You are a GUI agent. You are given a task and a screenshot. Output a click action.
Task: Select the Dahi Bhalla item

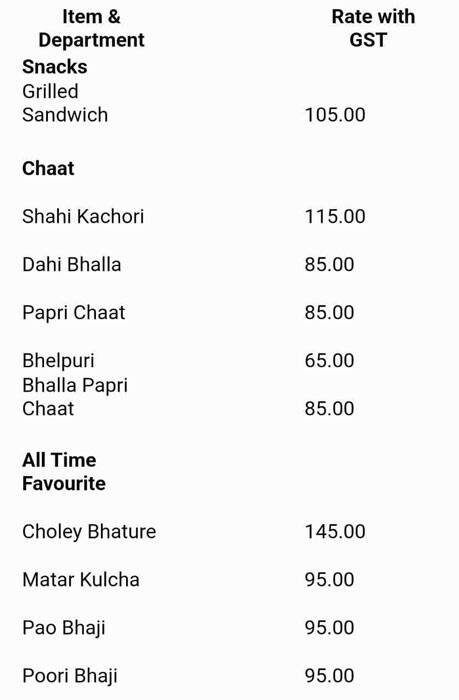pyautogui.click(x=72, y=265)
